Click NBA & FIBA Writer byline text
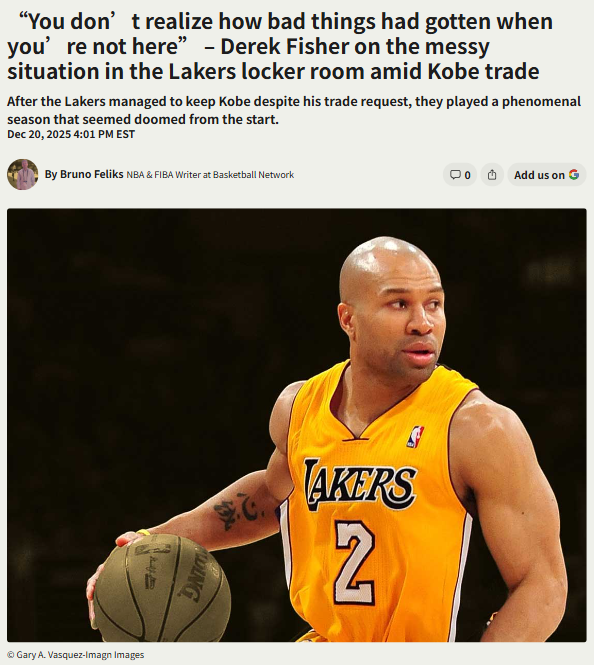Screen dimensions: 594x665 210,175
